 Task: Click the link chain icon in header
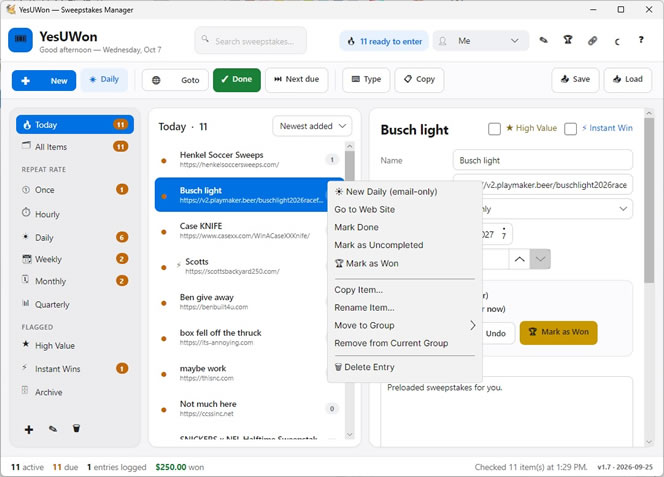pos(592,41)
